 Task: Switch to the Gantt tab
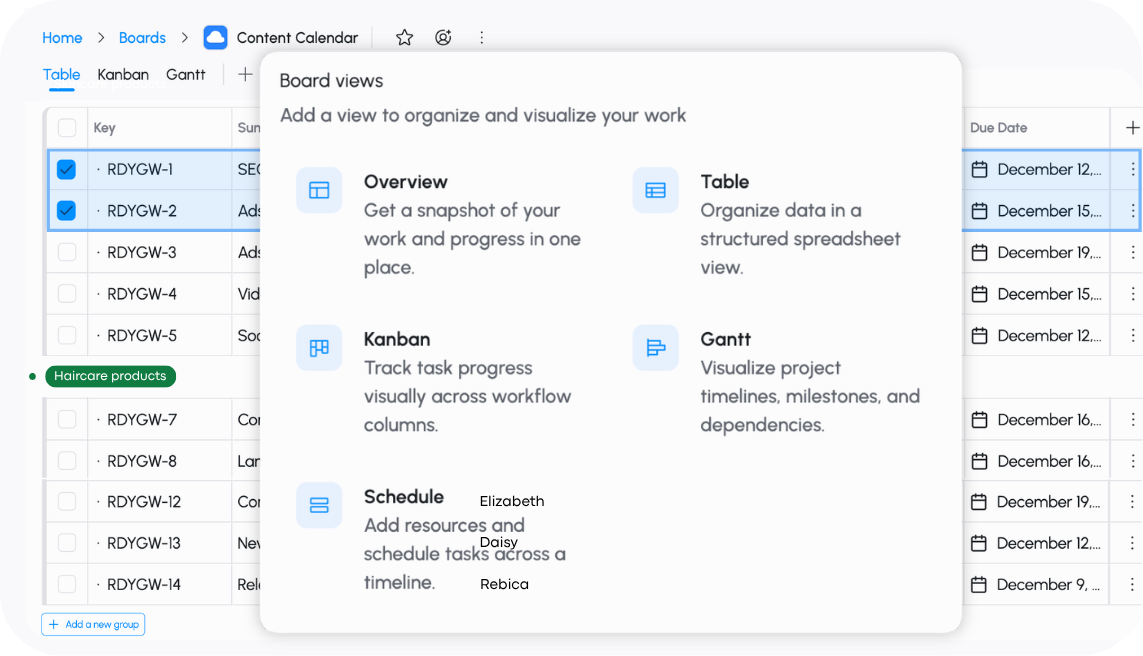coord(186,74)
